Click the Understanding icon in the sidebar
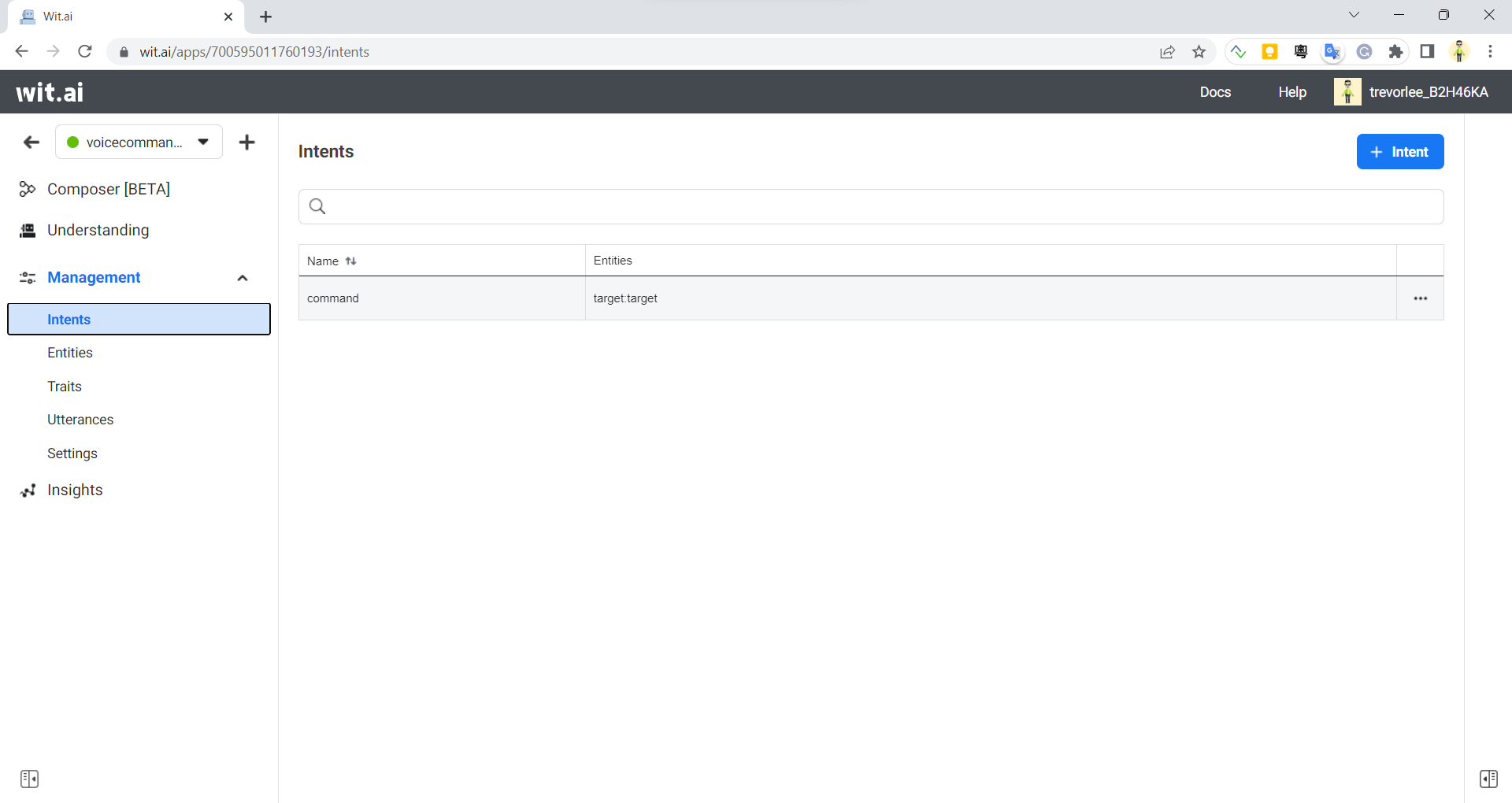Viewport: 1512px width, 803px height. [x=28, y=230]
